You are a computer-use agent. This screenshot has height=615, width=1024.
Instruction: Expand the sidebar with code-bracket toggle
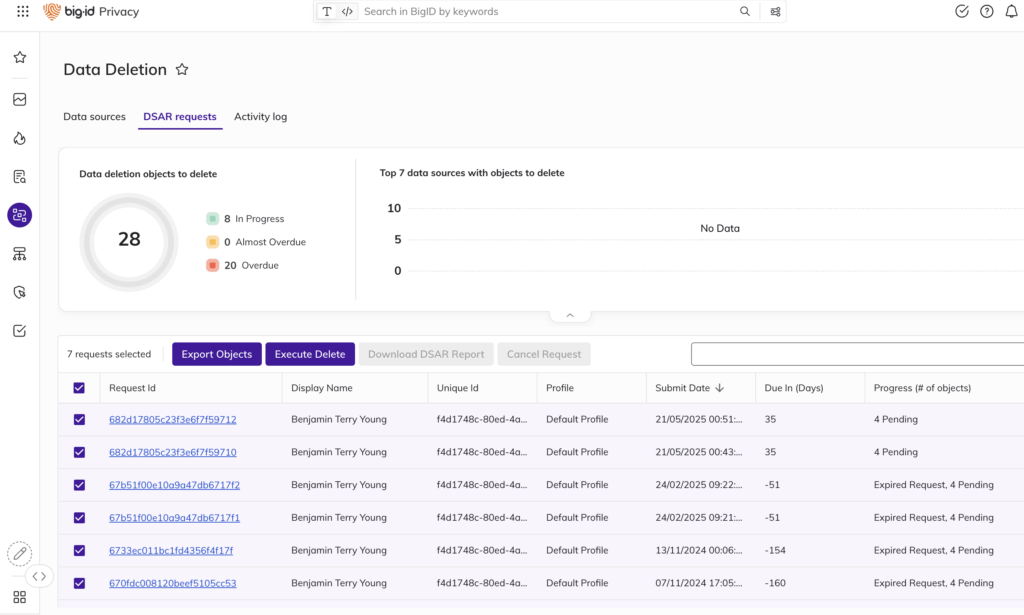coord(39,576)
